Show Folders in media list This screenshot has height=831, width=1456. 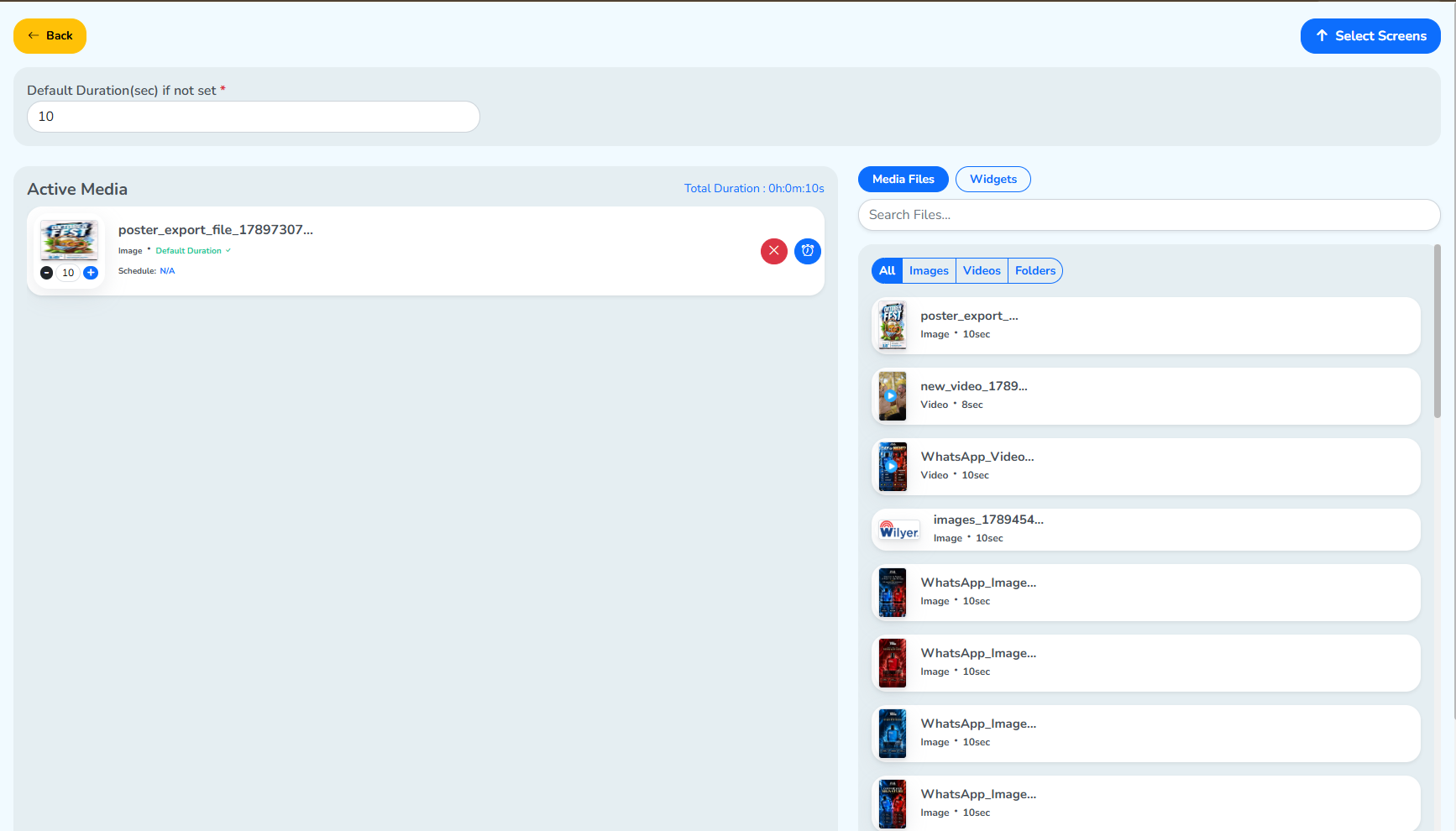(1035, 271)
